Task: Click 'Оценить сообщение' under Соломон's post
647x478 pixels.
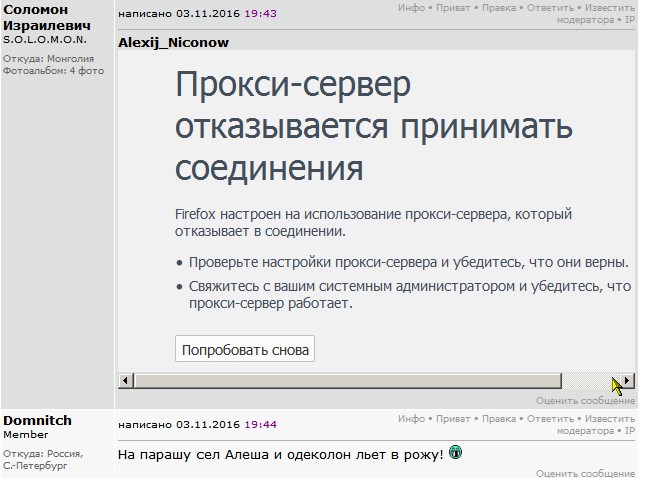Action: tap(586, 400)
